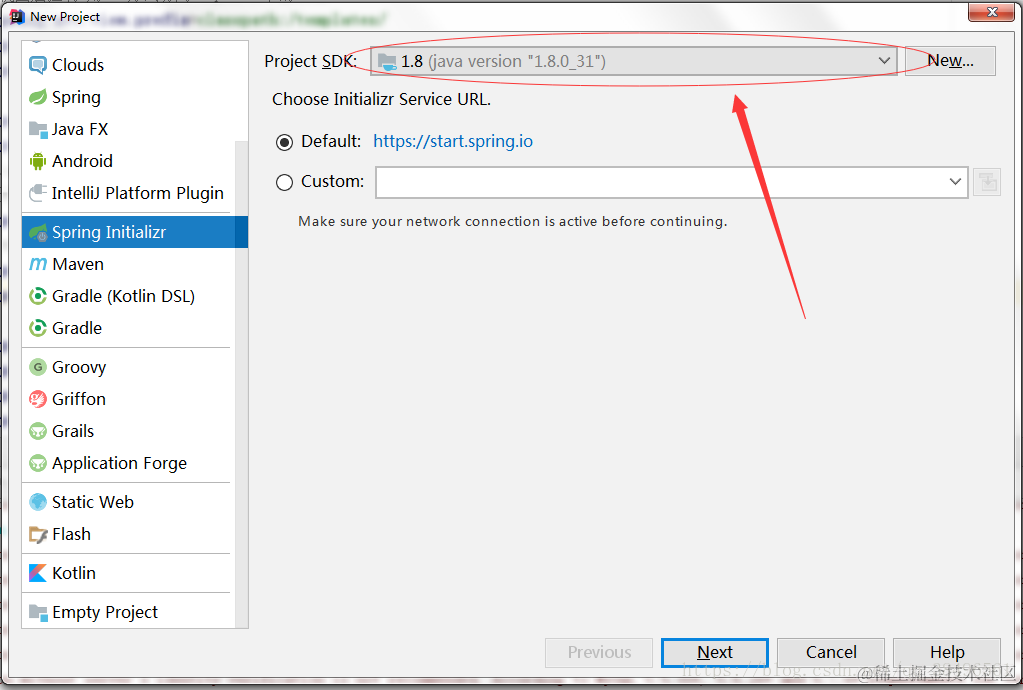The image size is (1023, 690).
Task: Click the Static Web globe icon
Action: tap(38, 502)
